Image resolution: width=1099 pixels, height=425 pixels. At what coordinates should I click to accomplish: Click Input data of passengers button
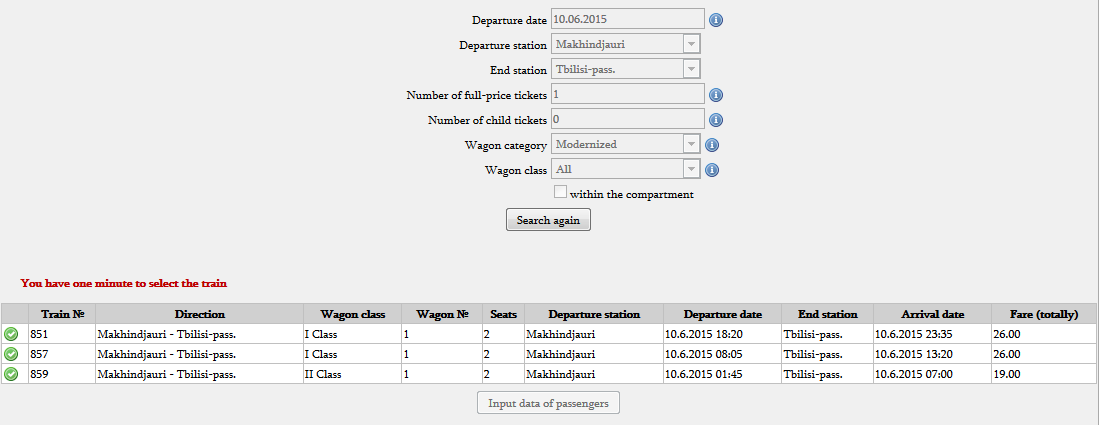(548, 403)
